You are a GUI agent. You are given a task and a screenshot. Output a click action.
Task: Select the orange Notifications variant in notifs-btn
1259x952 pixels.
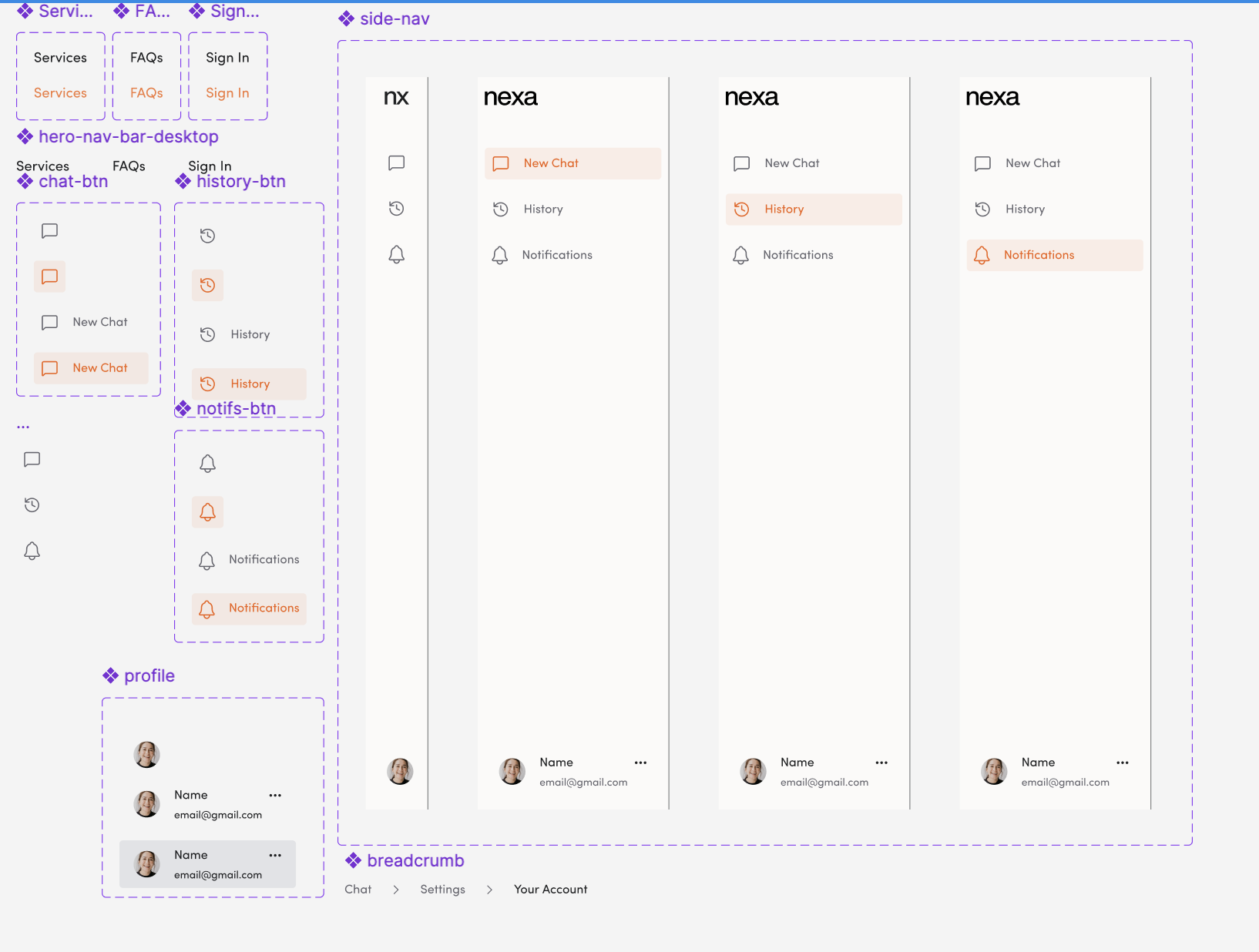coord(249,608)
